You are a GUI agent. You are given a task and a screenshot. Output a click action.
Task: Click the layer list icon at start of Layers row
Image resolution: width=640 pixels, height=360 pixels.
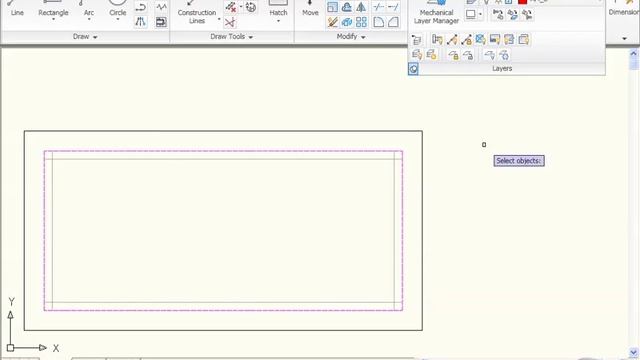[x=416, y=40]
